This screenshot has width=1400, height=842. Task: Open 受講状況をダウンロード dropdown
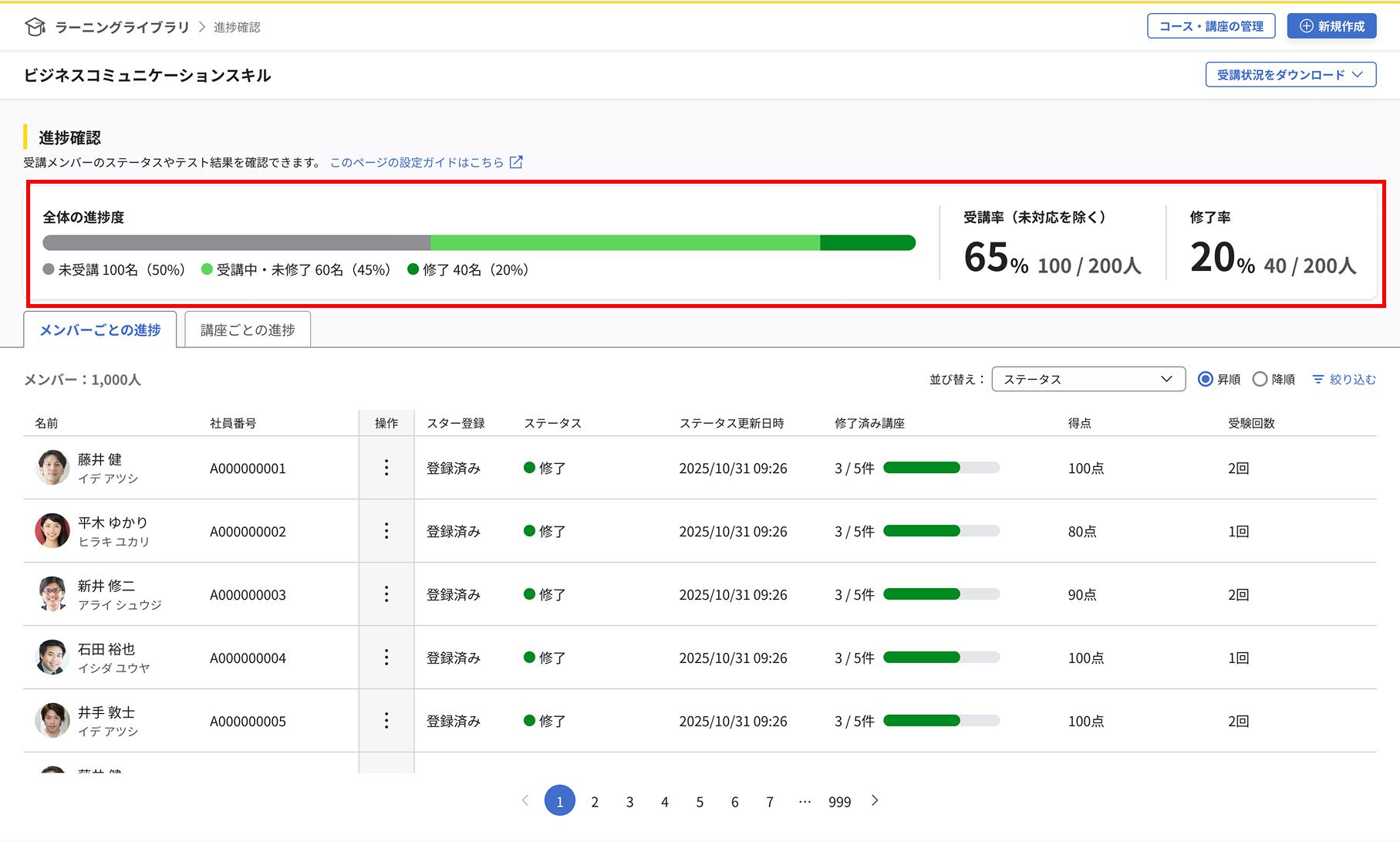pos(1290,75)
